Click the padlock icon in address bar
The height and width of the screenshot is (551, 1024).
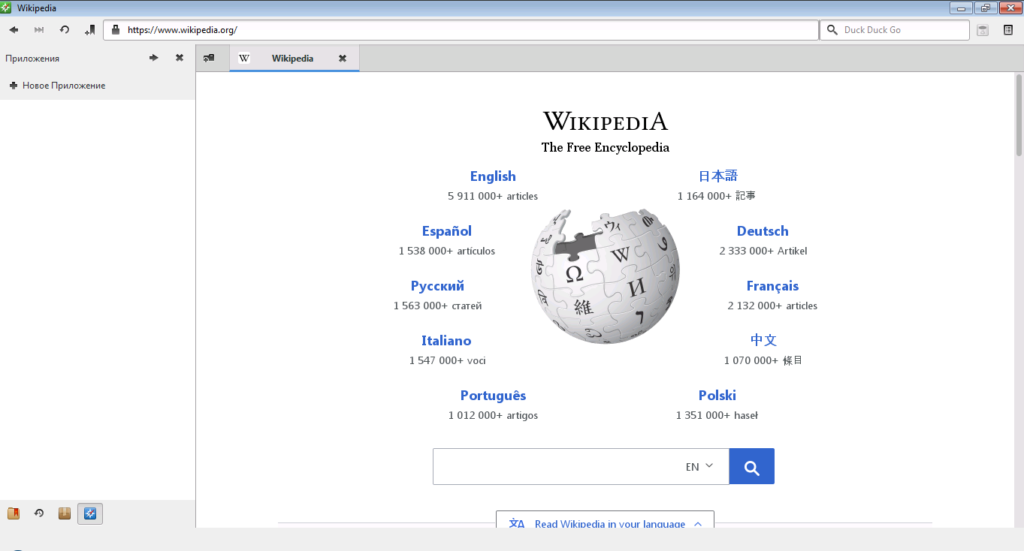(x=116, y=29)
